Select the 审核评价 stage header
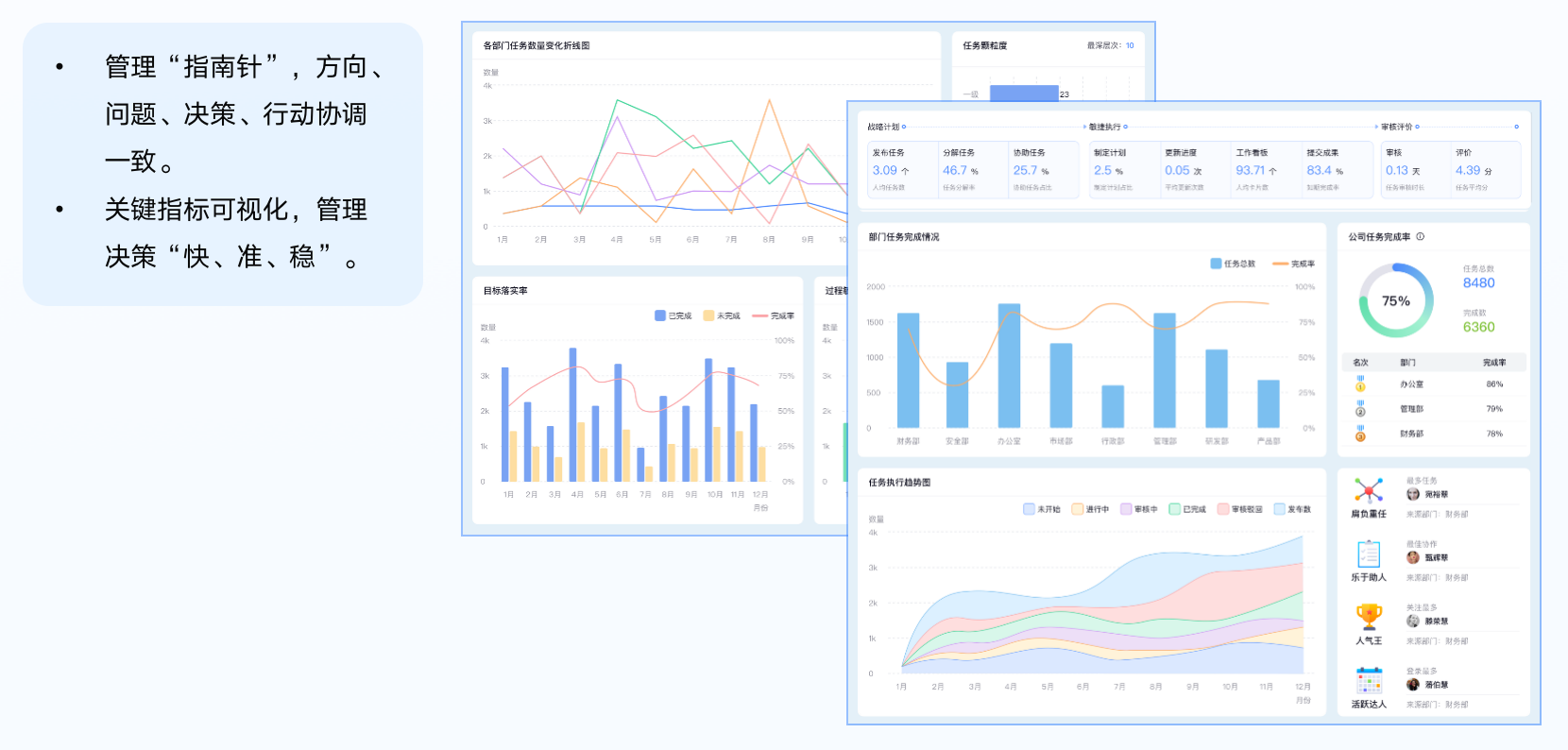 click(1396, 127)
